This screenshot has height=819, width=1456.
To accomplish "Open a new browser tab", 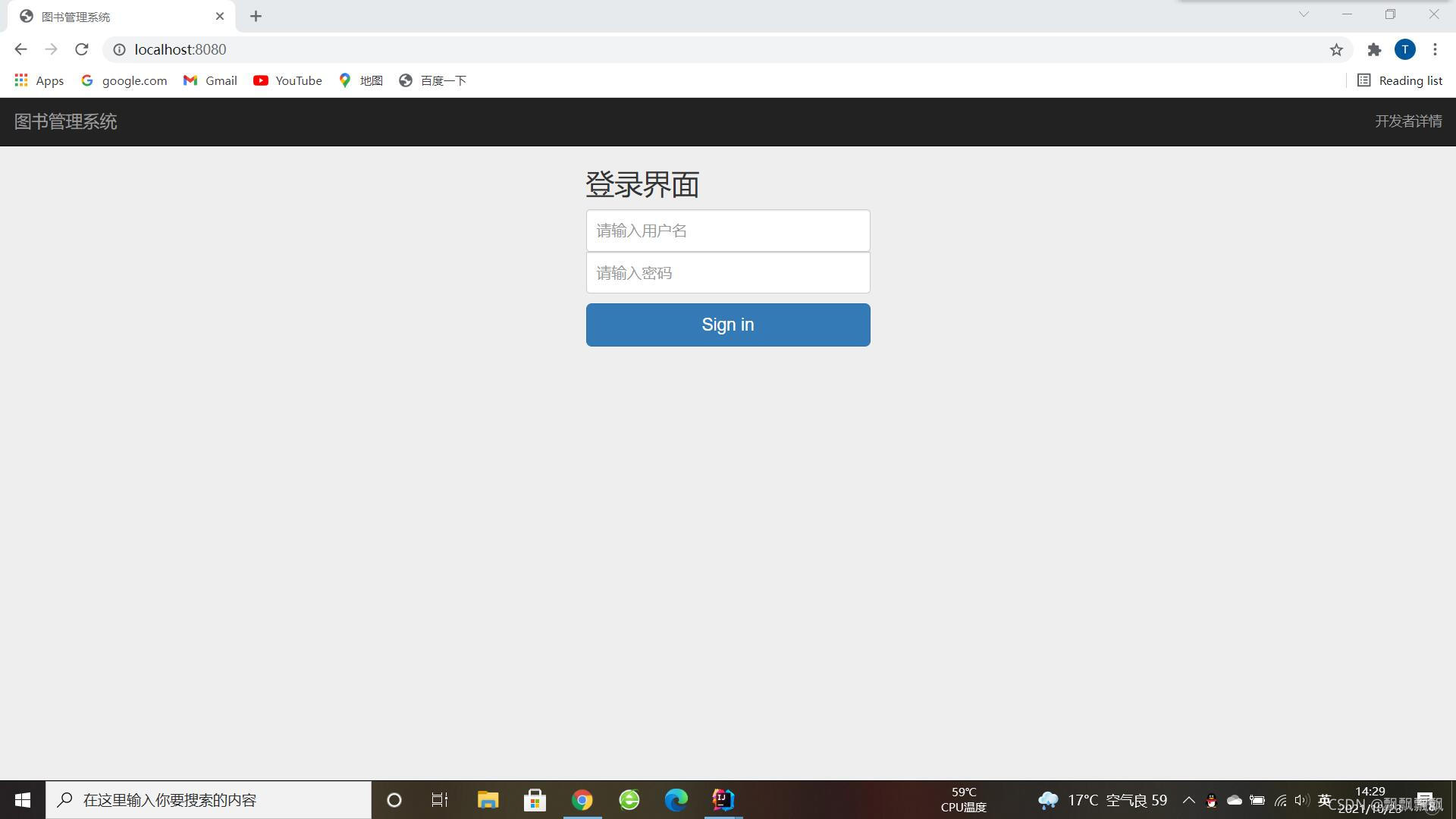I will 256,16.
